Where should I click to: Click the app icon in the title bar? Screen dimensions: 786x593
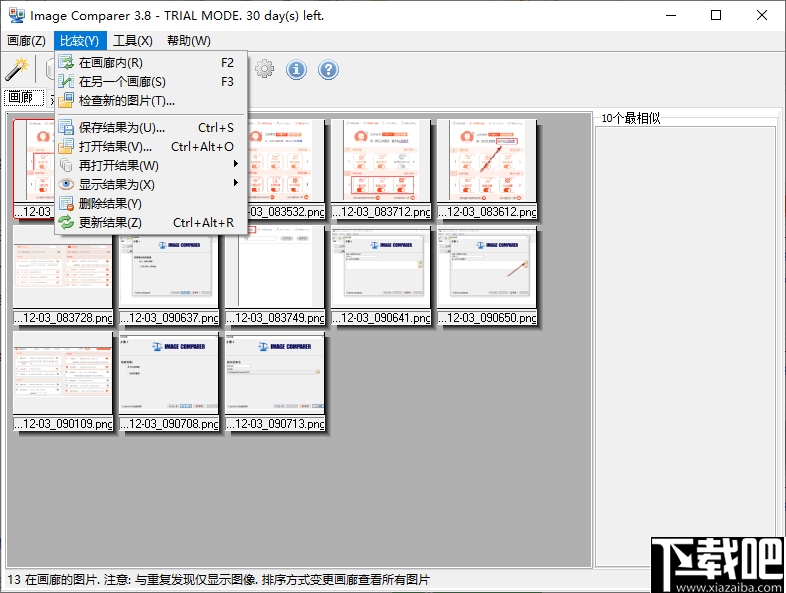[17, 15]
